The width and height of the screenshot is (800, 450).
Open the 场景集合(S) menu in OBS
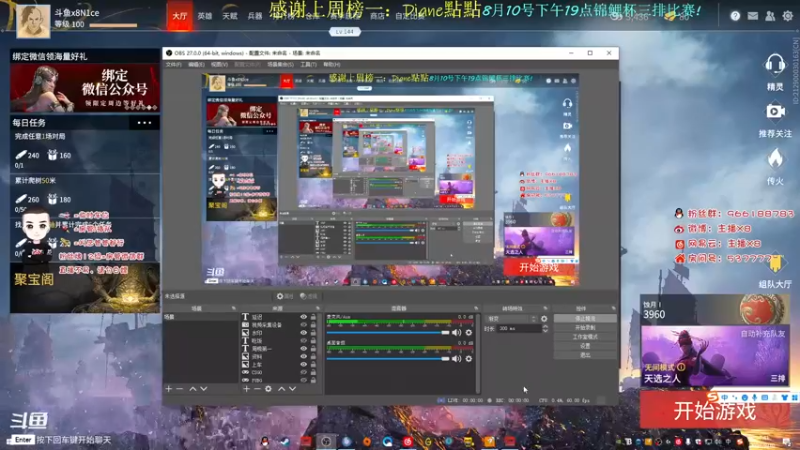[280, 64]
